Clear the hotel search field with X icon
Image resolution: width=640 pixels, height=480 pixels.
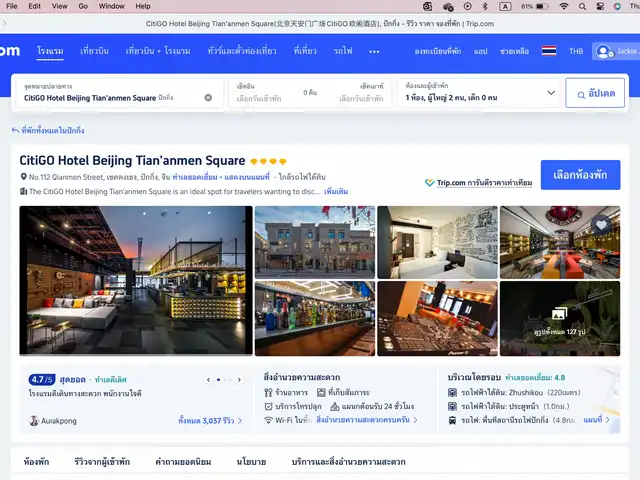pos(208,98)
